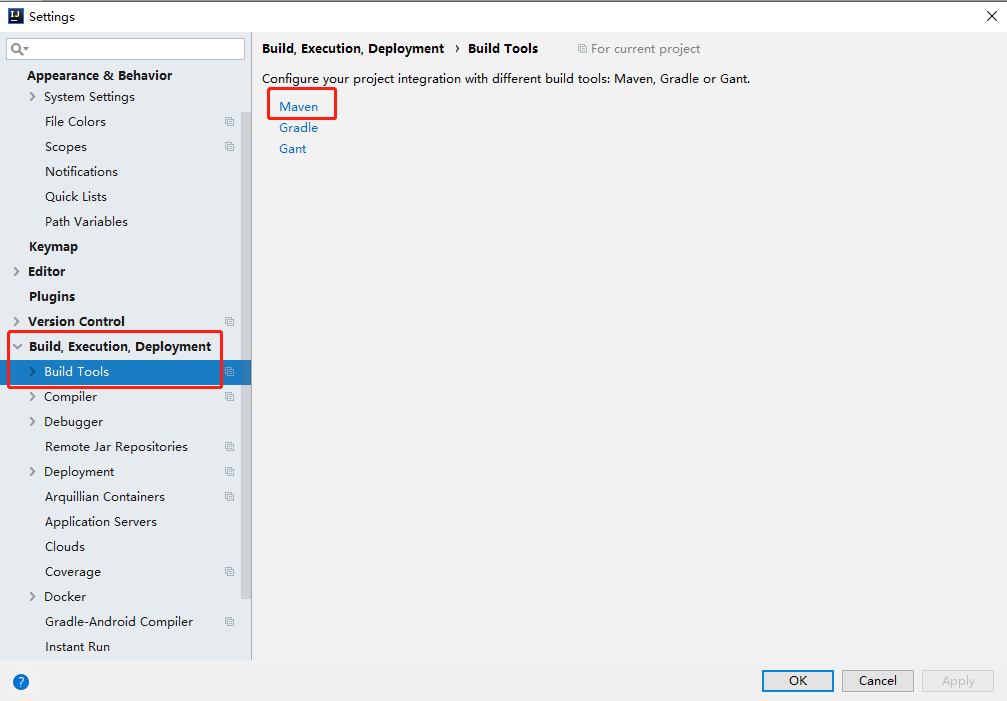This screenshot has height=701, width=1007.
Task: Click the settings tree vertical scrollbar
Action: pyautogui.click(x=246, y=355)
